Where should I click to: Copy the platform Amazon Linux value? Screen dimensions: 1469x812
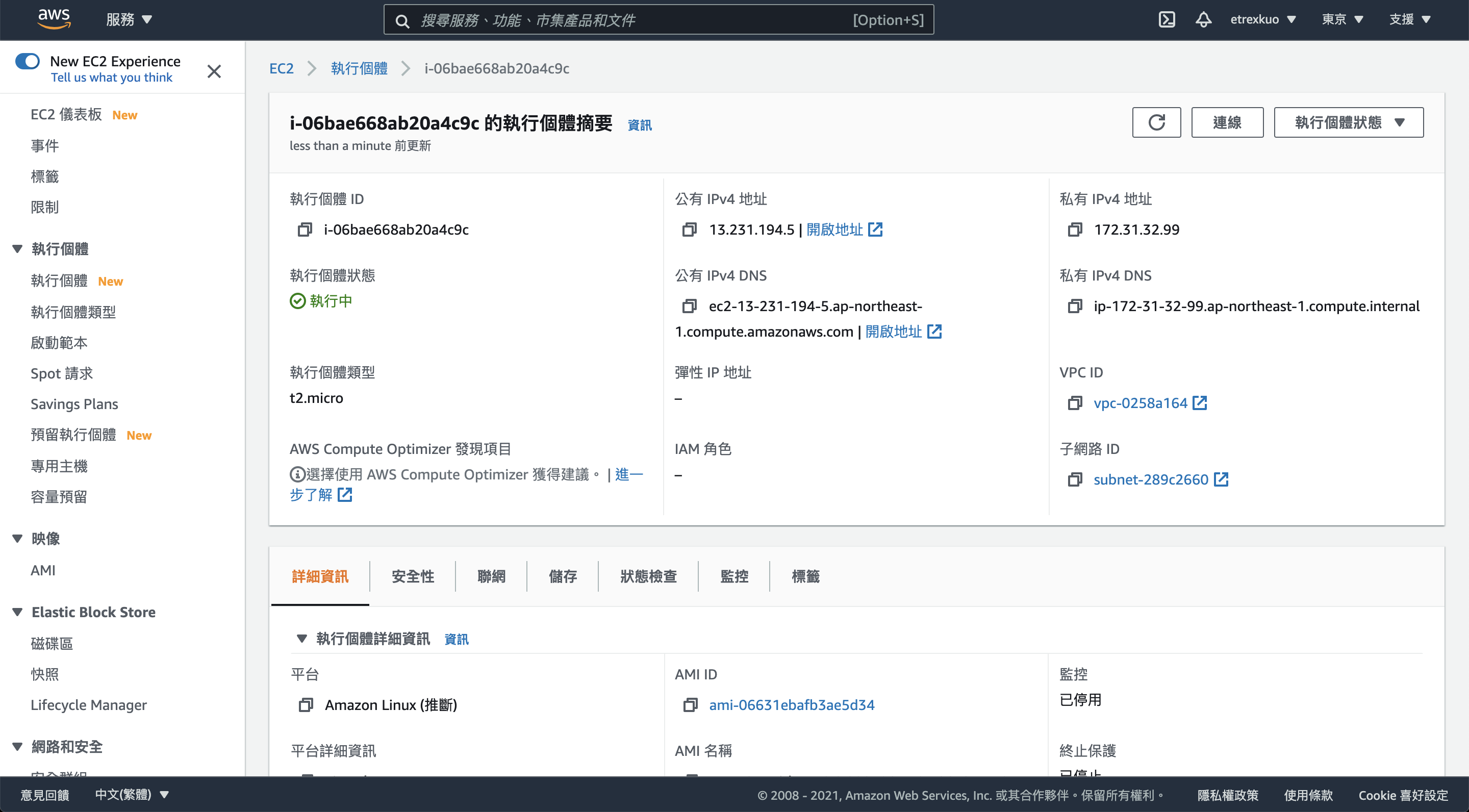306,705
